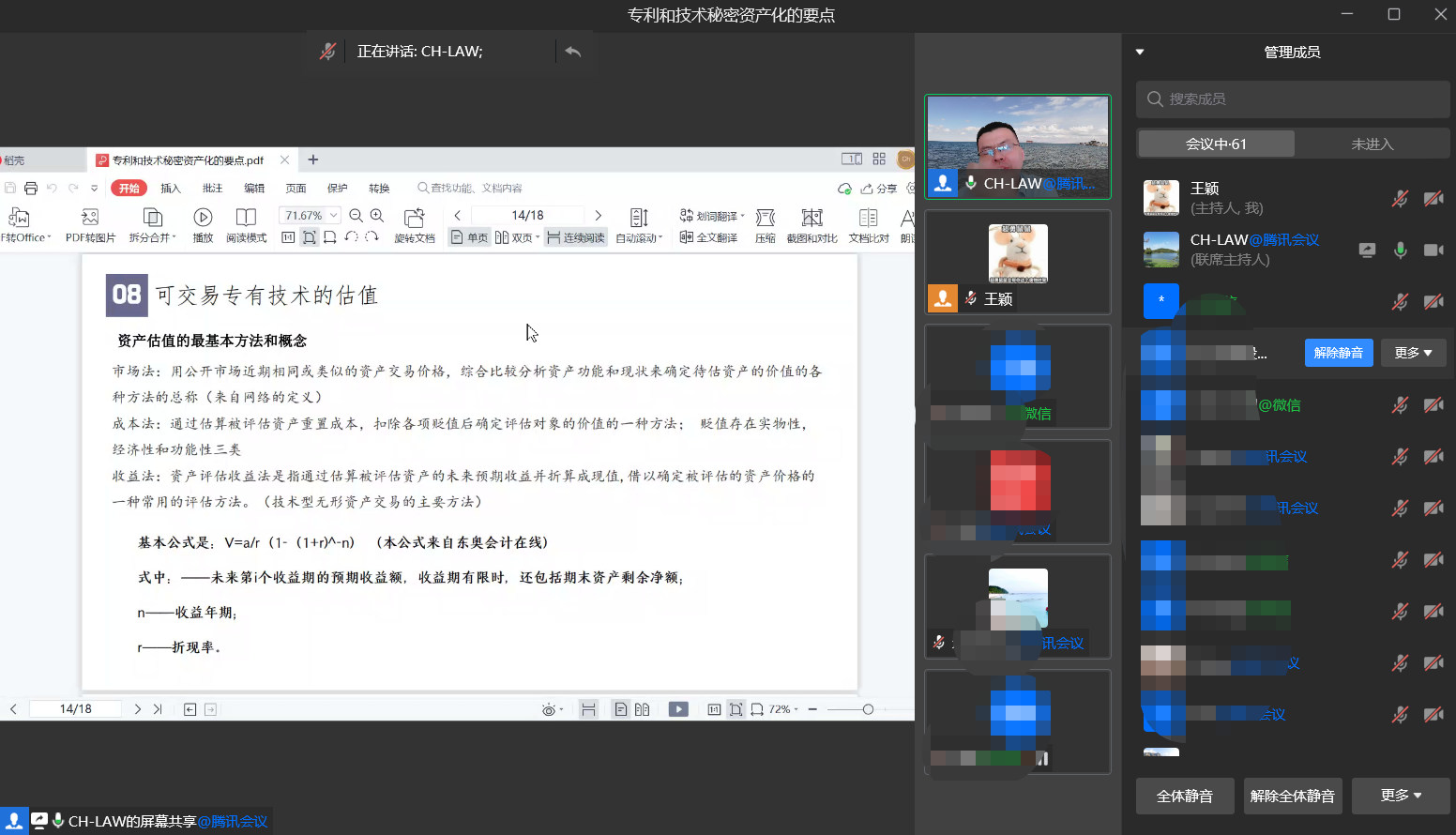Viewport: 1456px width, 835px height.
Task: Open the 保护 menu tab
Action: pos(338,188)
